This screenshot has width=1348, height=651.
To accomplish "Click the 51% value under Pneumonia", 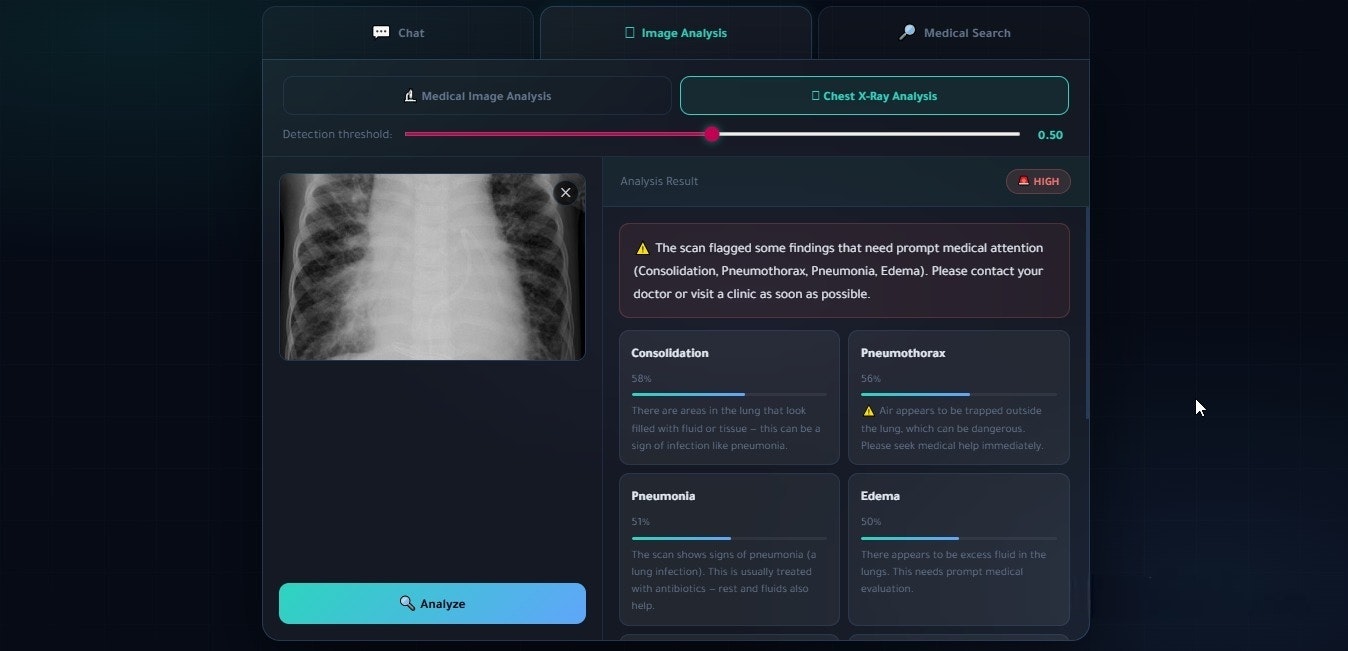I will tap(640, 522).
